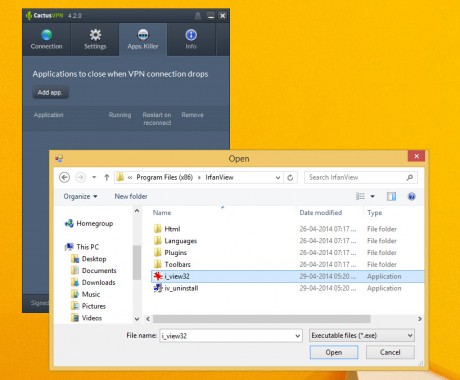Viewport: 460px width, 380px height.
Task: Sort files by Date modified column
Action: click(321, 213)
